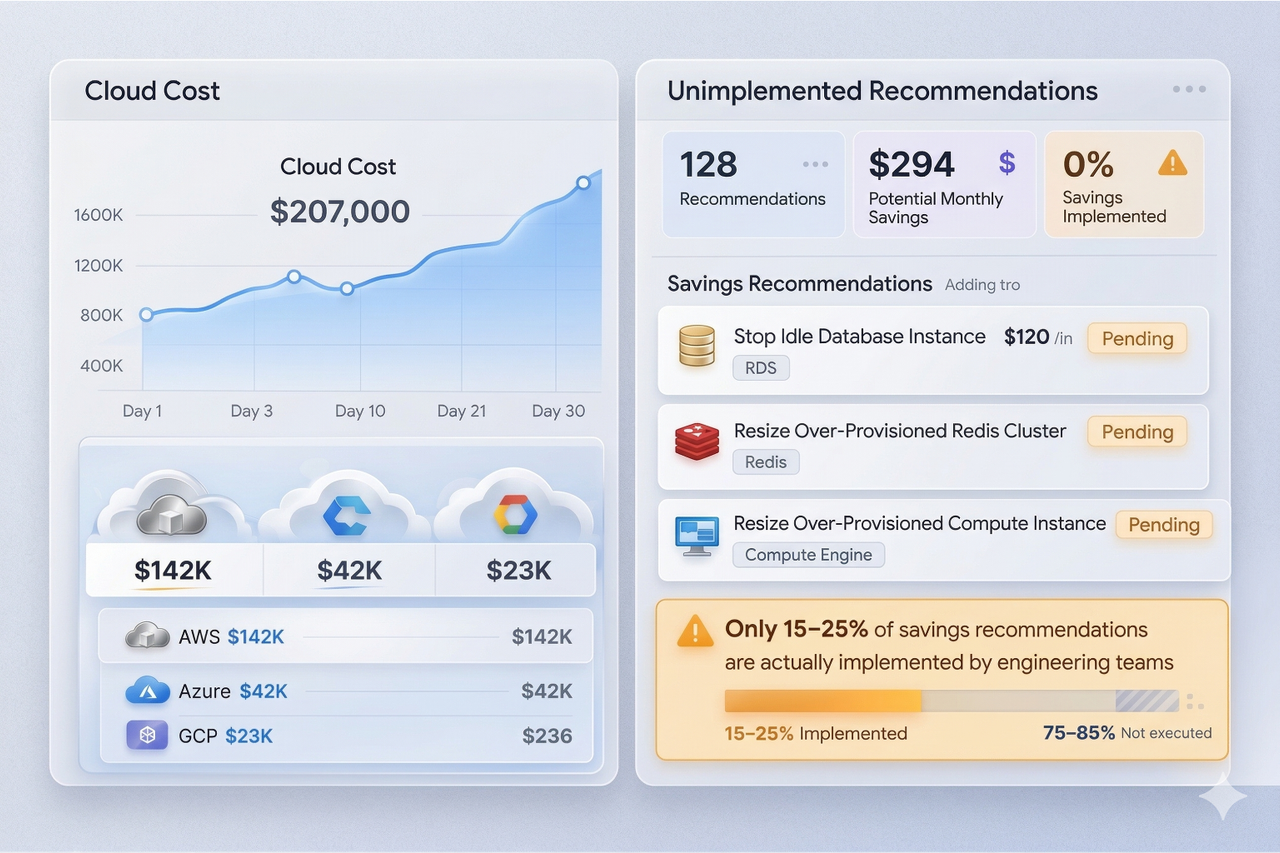Screen dimensions: 1280x853
Task: Select the Redis cluster icon
Action: pos(695,440)
